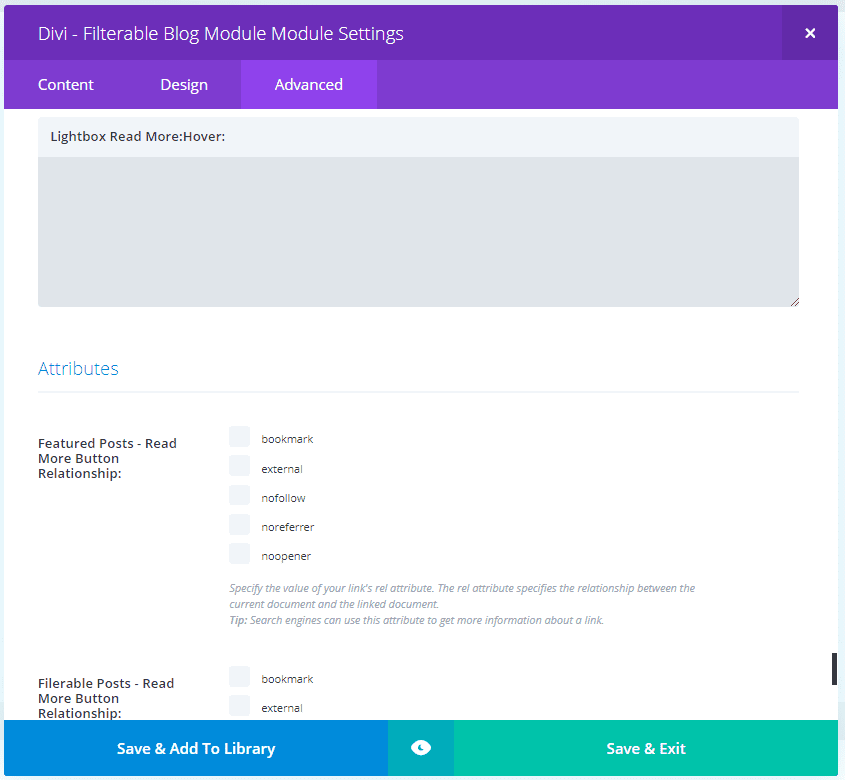
Task: Check bookmark under Filerable Posts relationship
Action: (239, 677)
